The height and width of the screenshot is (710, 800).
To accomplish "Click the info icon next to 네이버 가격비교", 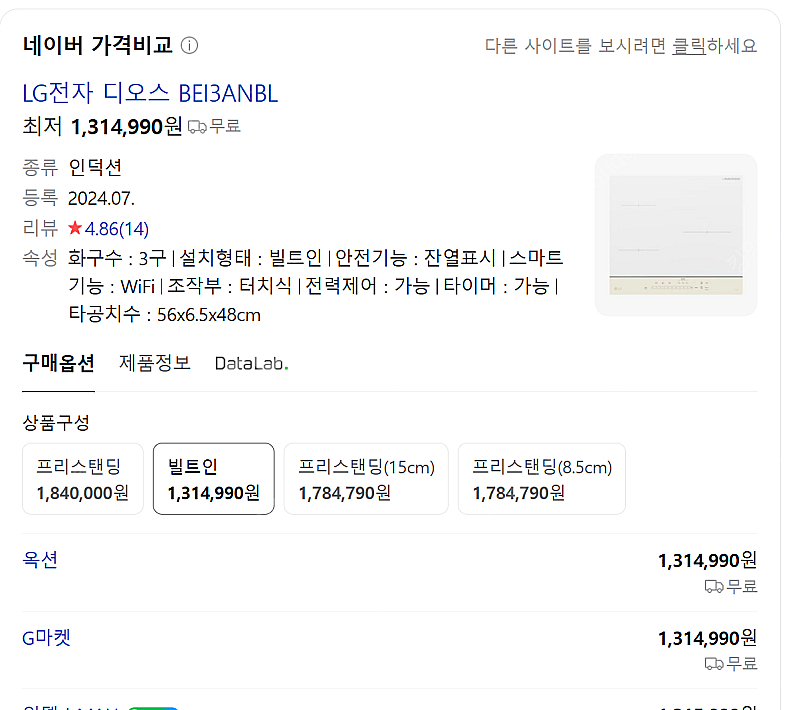I will [x=189, y=45].
